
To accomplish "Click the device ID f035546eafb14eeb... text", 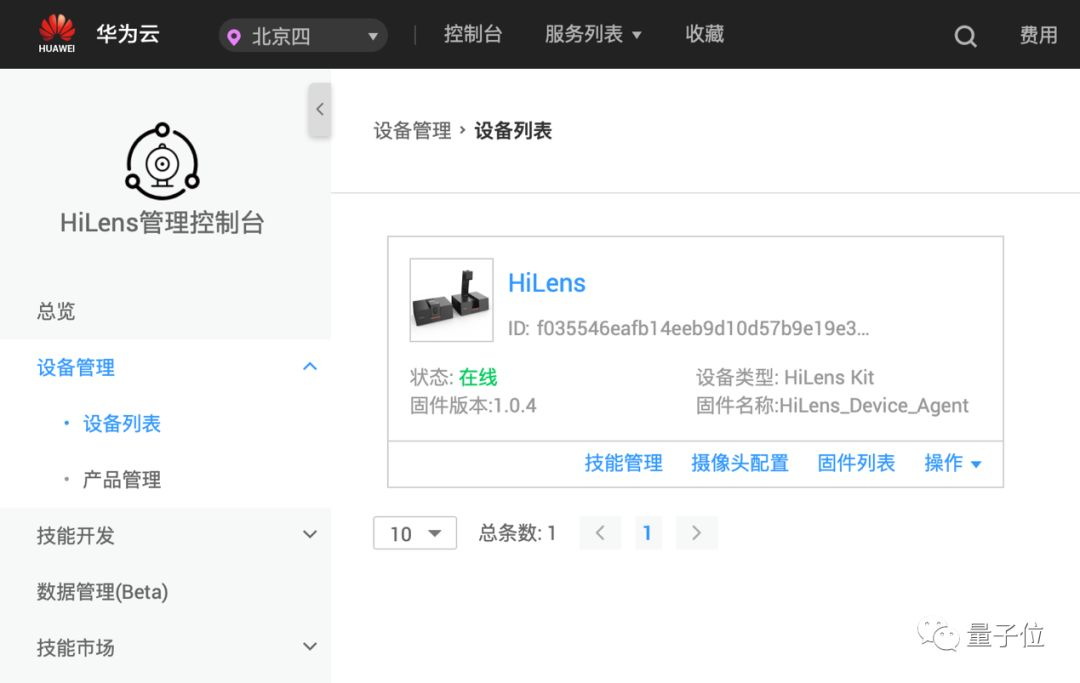I will [689, 328].
